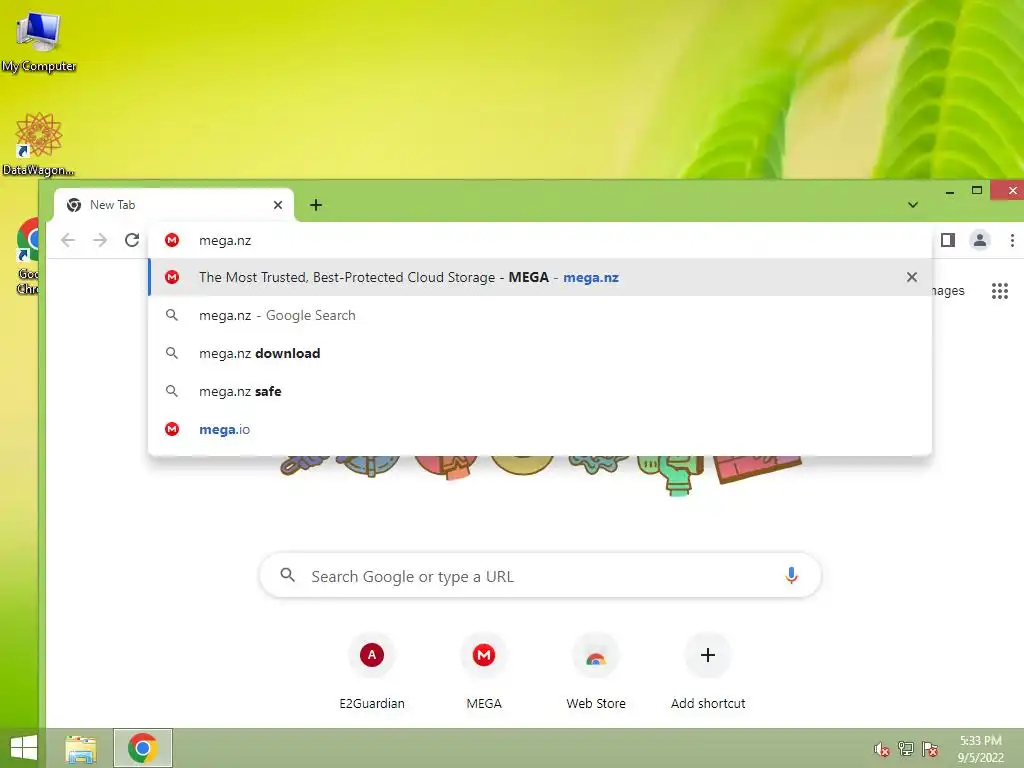Start voice search with microphone icon

[791, 575]
